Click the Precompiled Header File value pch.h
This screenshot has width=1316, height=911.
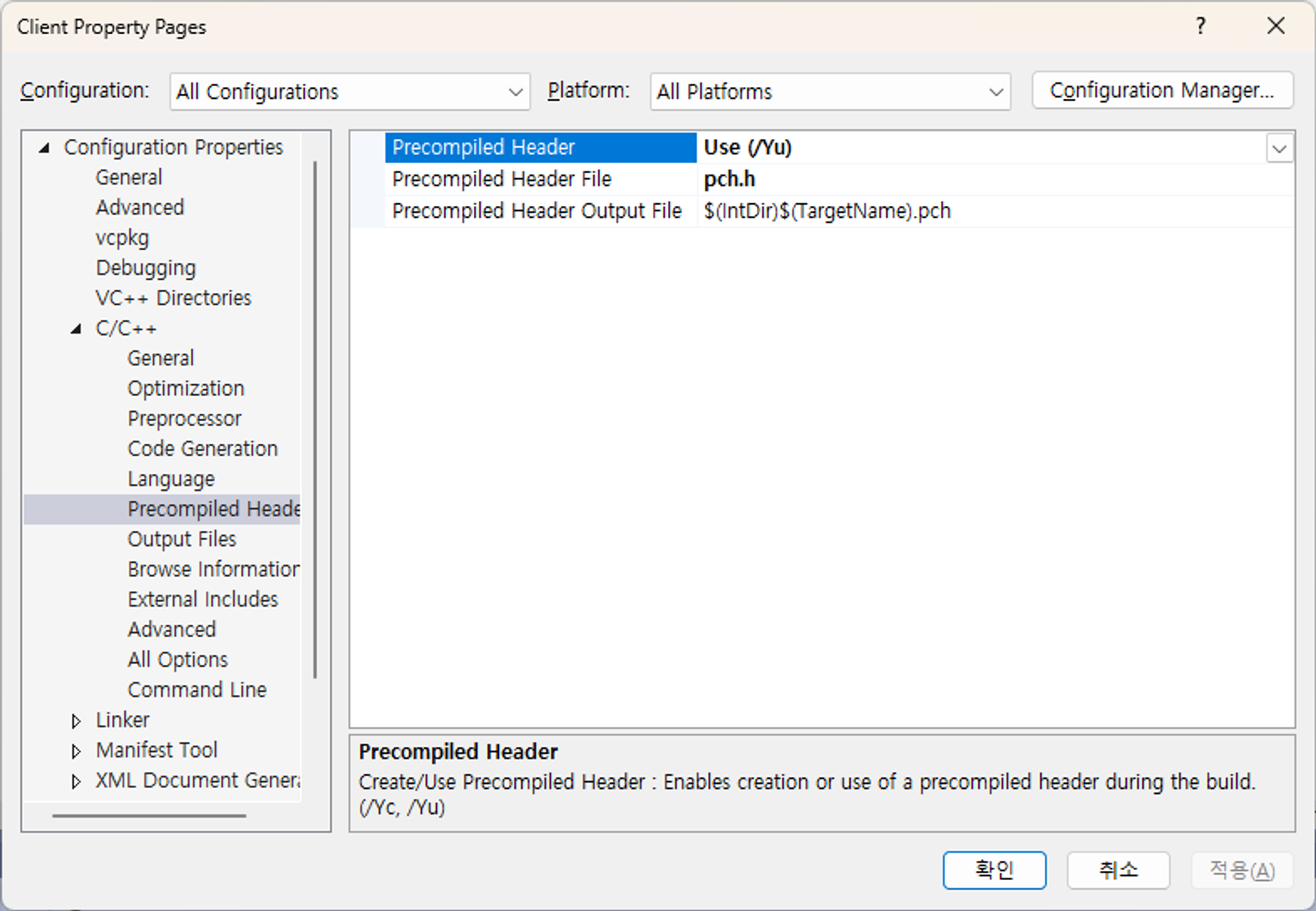729,179
